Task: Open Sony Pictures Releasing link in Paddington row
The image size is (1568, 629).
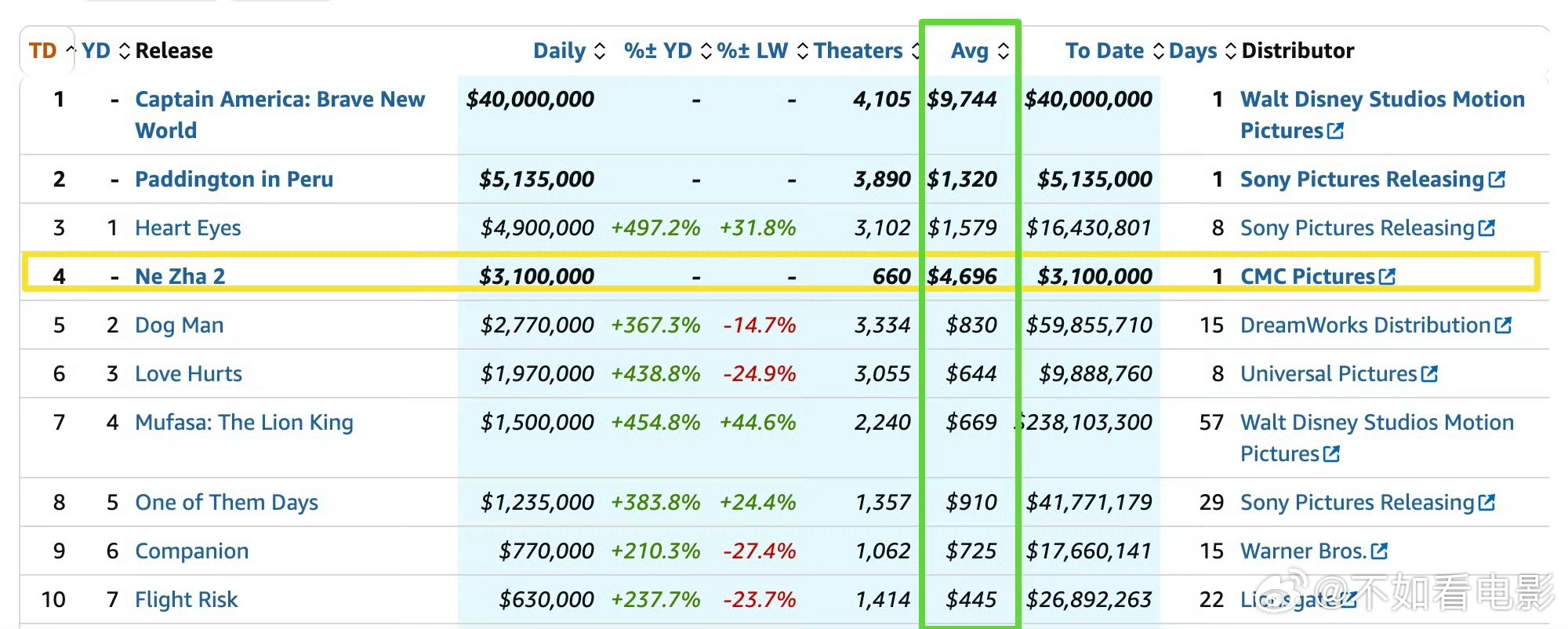Action: pos(1362,180)
